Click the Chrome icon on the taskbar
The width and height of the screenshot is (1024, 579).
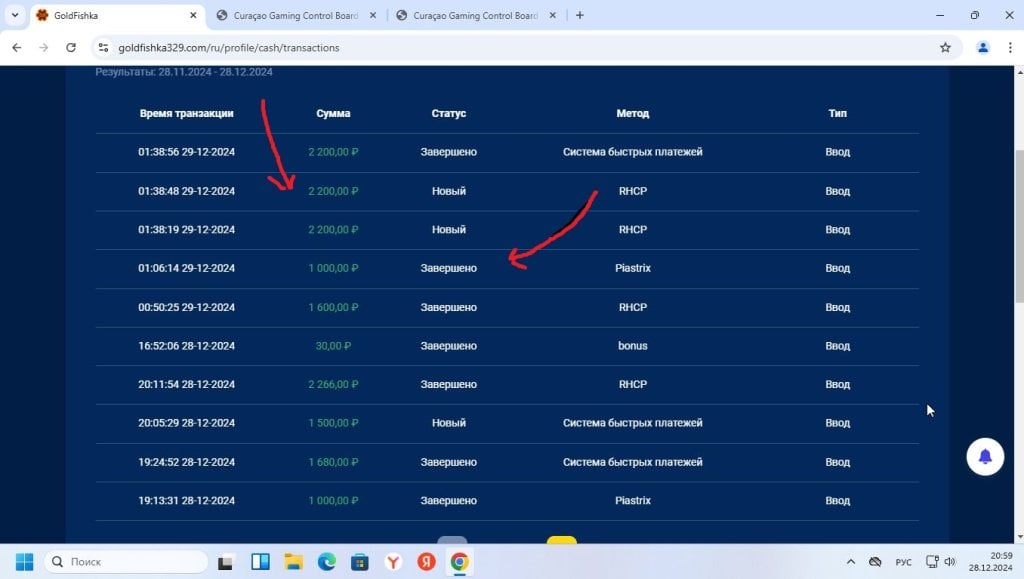pyautogui.click(x=459, y=561)
